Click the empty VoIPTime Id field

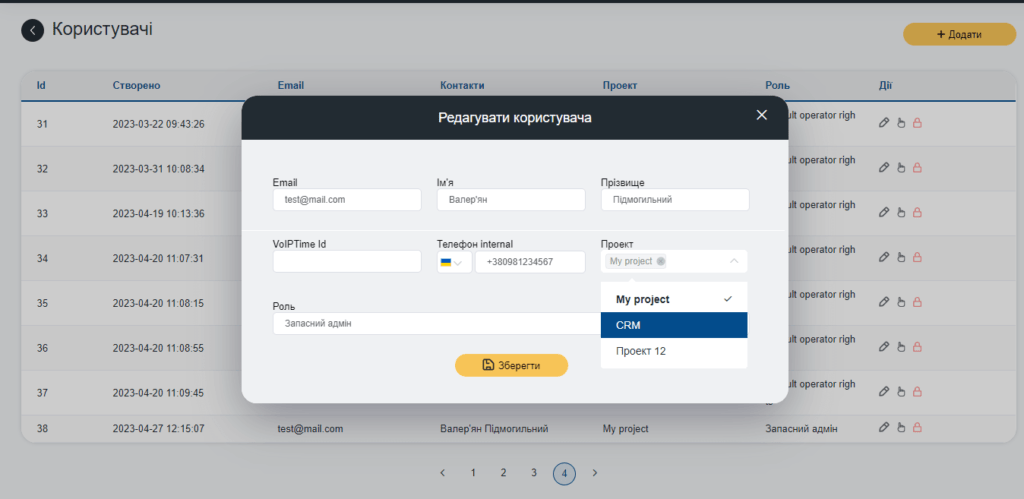(347, 262)
